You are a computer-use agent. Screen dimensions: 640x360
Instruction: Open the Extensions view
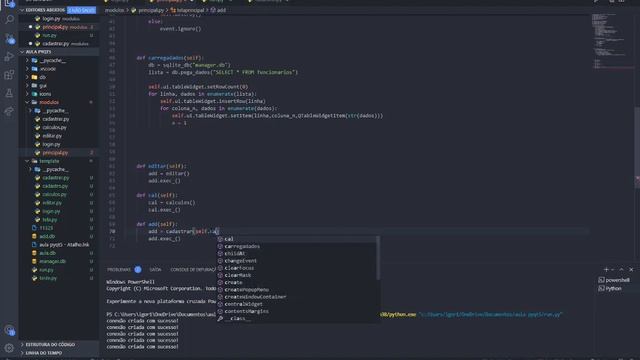(x=9, y=75)
